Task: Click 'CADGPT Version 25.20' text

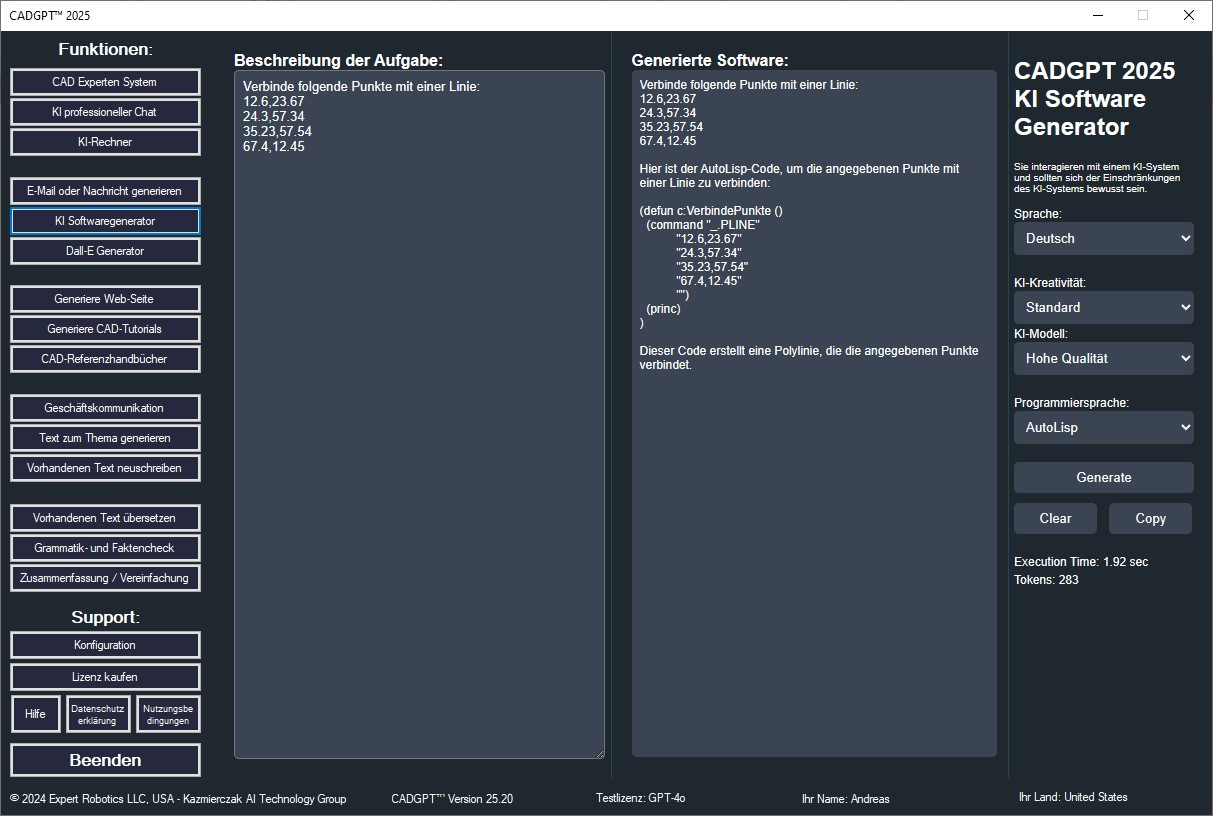Action: 452,799
